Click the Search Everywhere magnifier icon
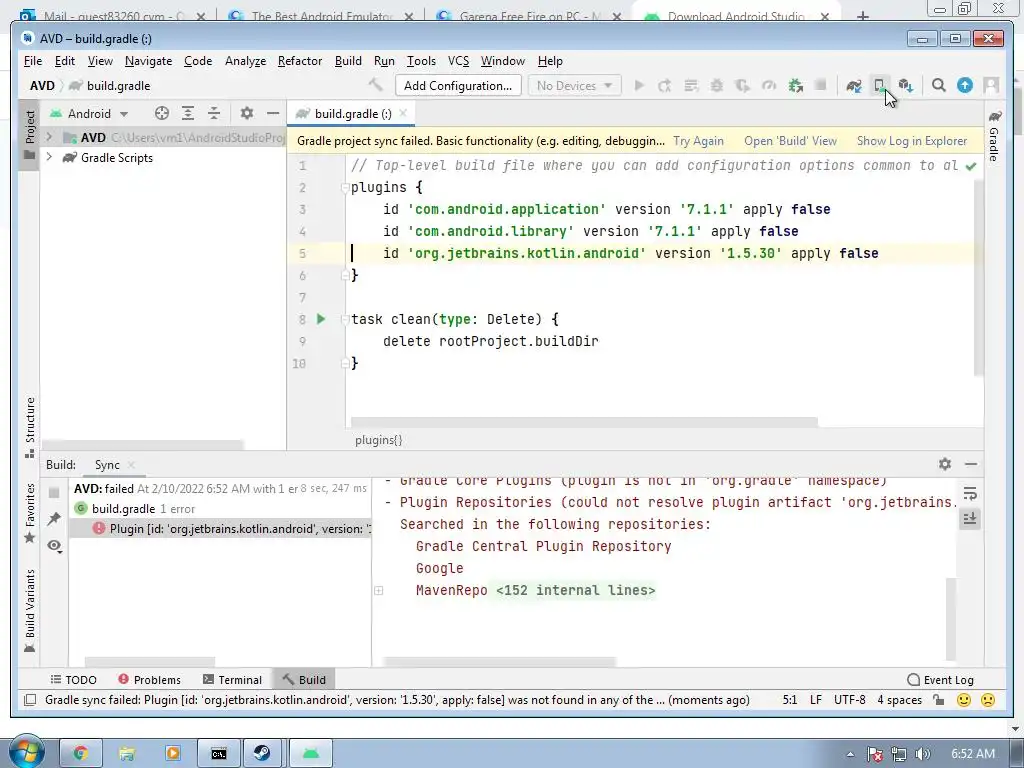The image size is (1024, 768). coord(938,86)
